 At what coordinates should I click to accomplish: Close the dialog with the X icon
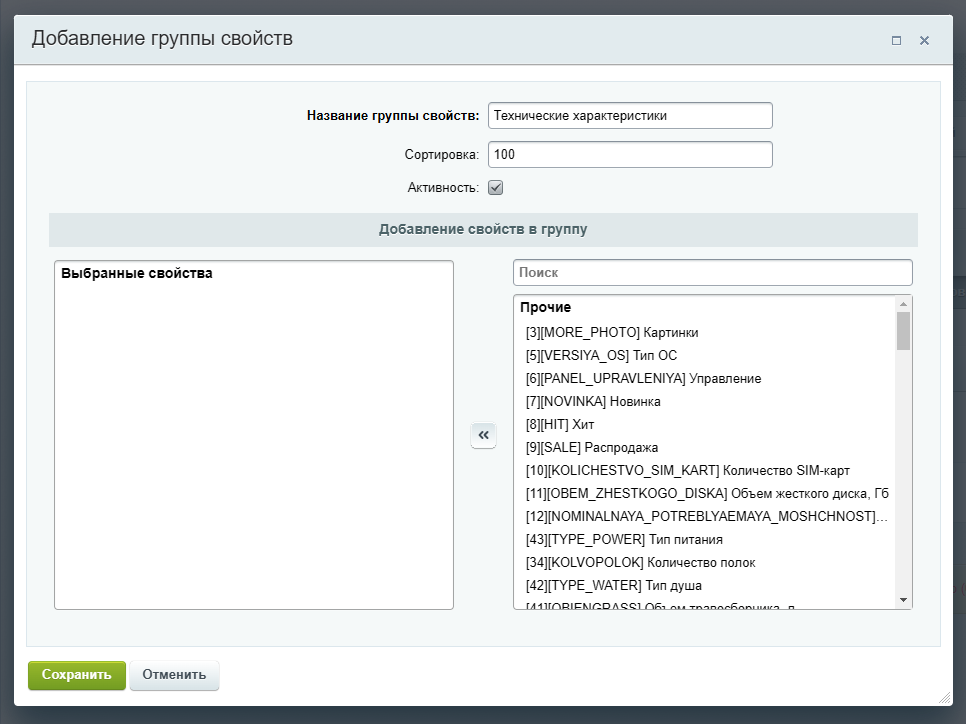coord(924,41)
